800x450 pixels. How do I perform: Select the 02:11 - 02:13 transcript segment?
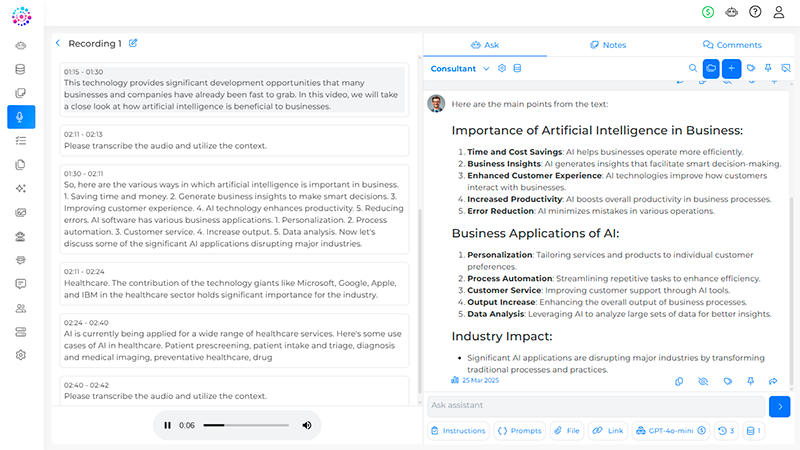(234, 140)
